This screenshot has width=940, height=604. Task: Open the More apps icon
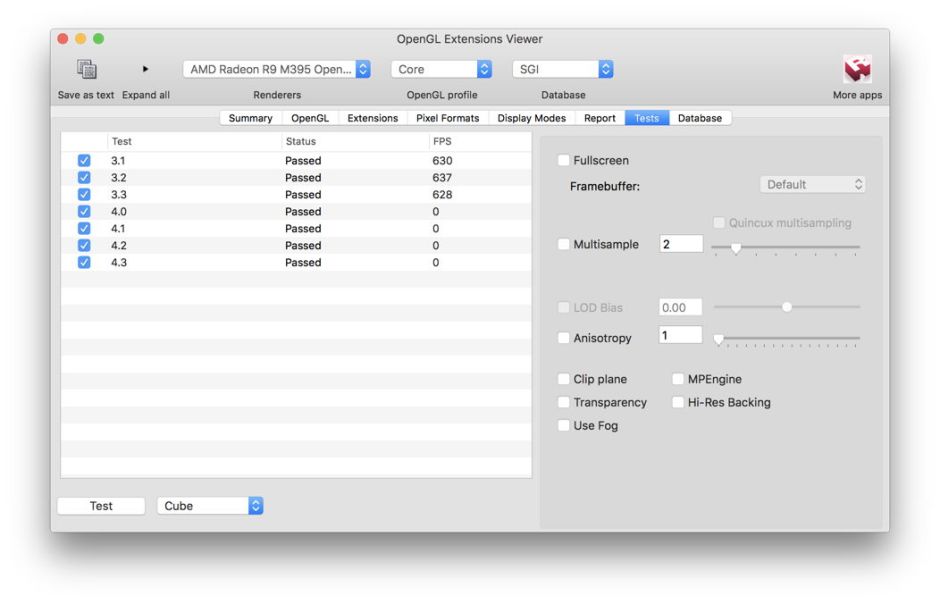(x=857, y=70)
